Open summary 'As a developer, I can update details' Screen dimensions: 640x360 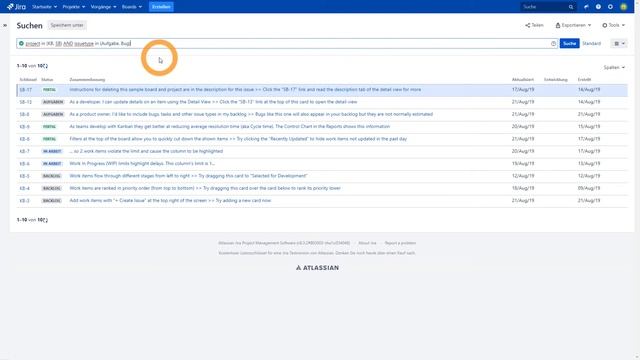[x=213, y=102]
